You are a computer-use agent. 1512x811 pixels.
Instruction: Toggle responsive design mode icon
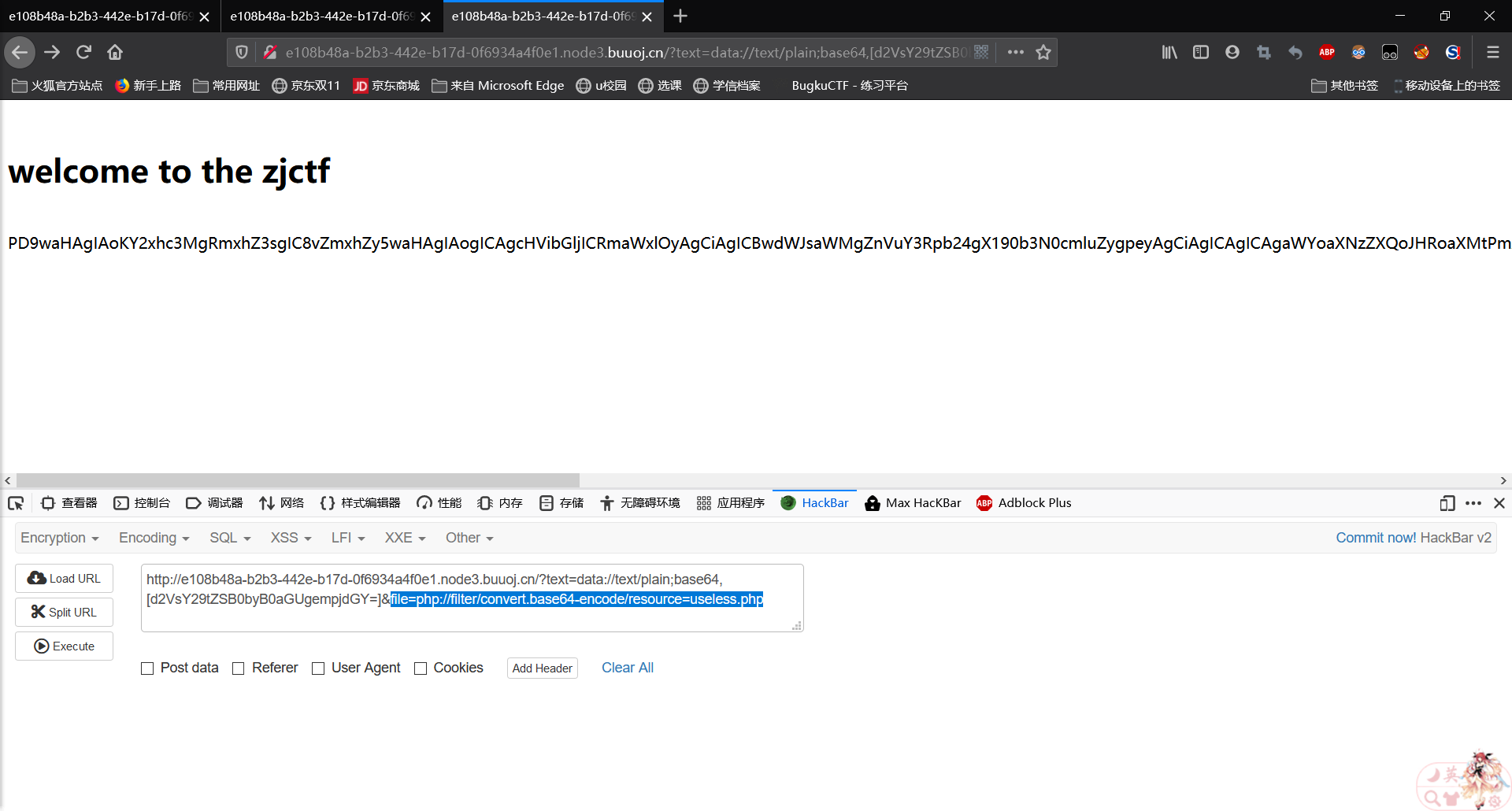click(1447, 503)
